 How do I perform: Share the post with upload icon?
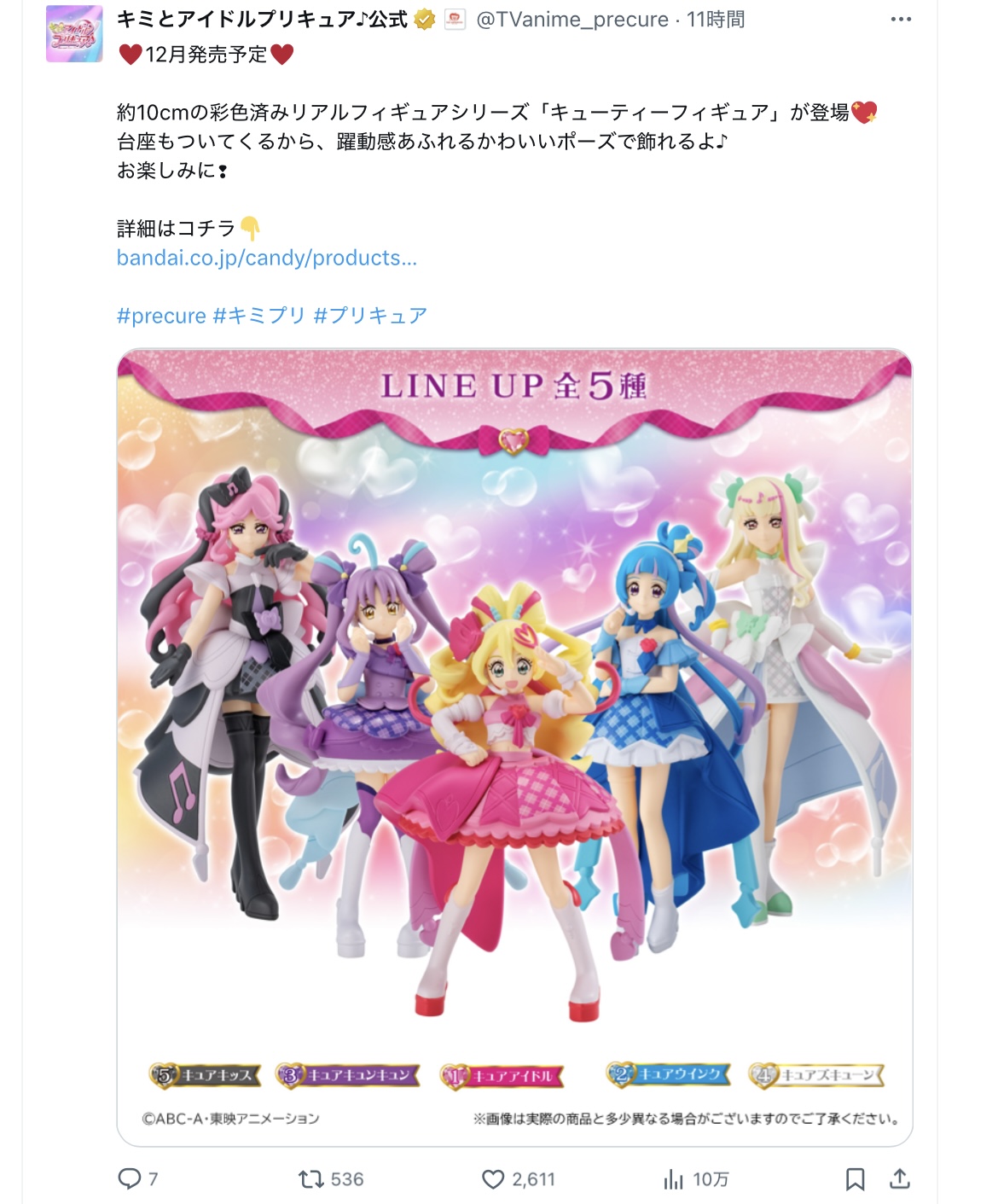pos(900,1179)
